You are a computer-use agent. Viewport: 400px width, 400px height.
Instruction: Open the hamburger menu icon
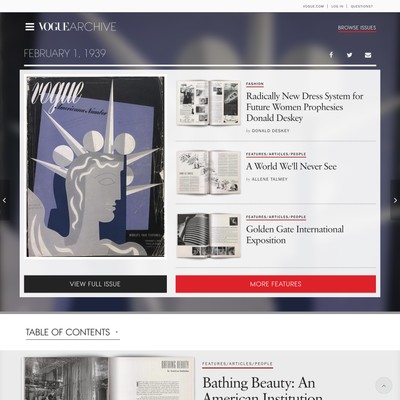tap(30, 27)
